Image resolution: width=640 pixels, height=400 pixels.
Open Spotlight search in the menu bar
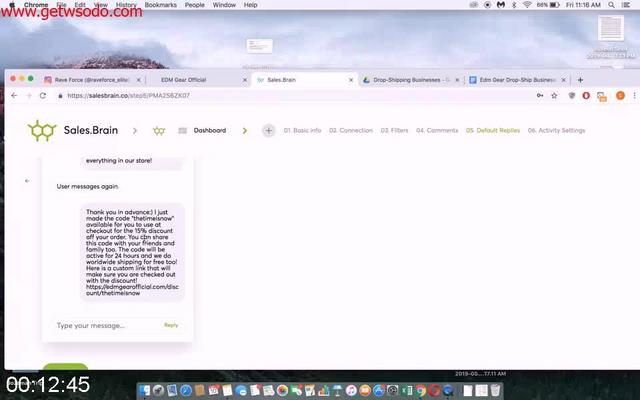tap(611, 5)
